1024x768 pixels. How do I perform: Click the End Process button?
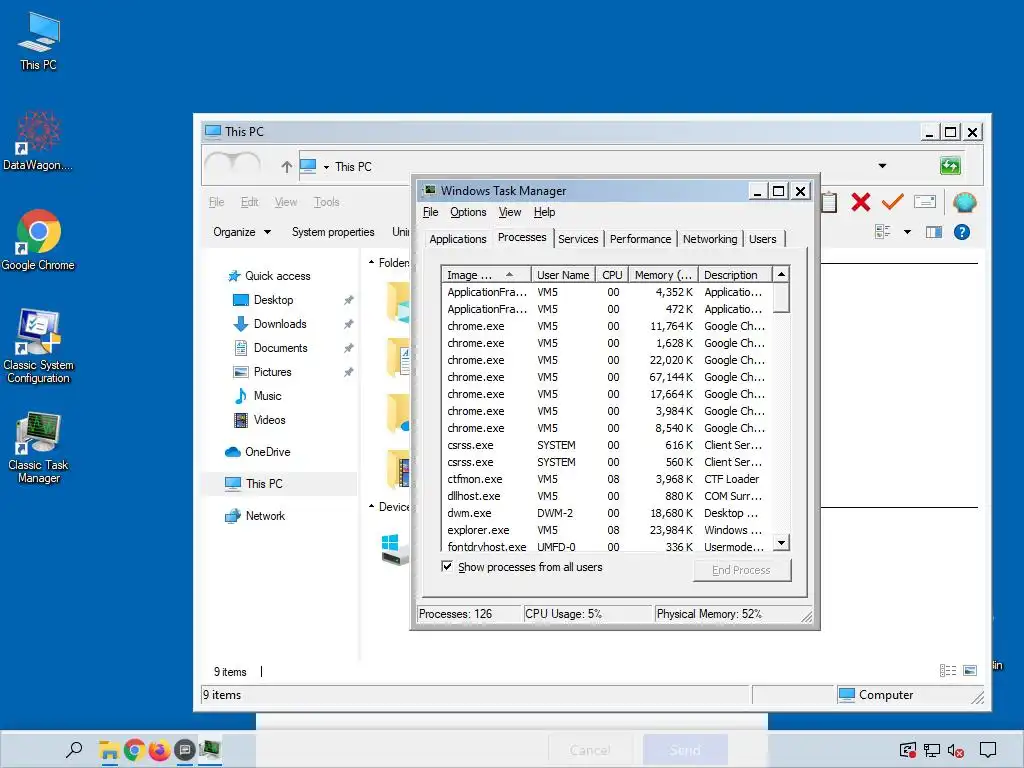[x=741, y=570]
